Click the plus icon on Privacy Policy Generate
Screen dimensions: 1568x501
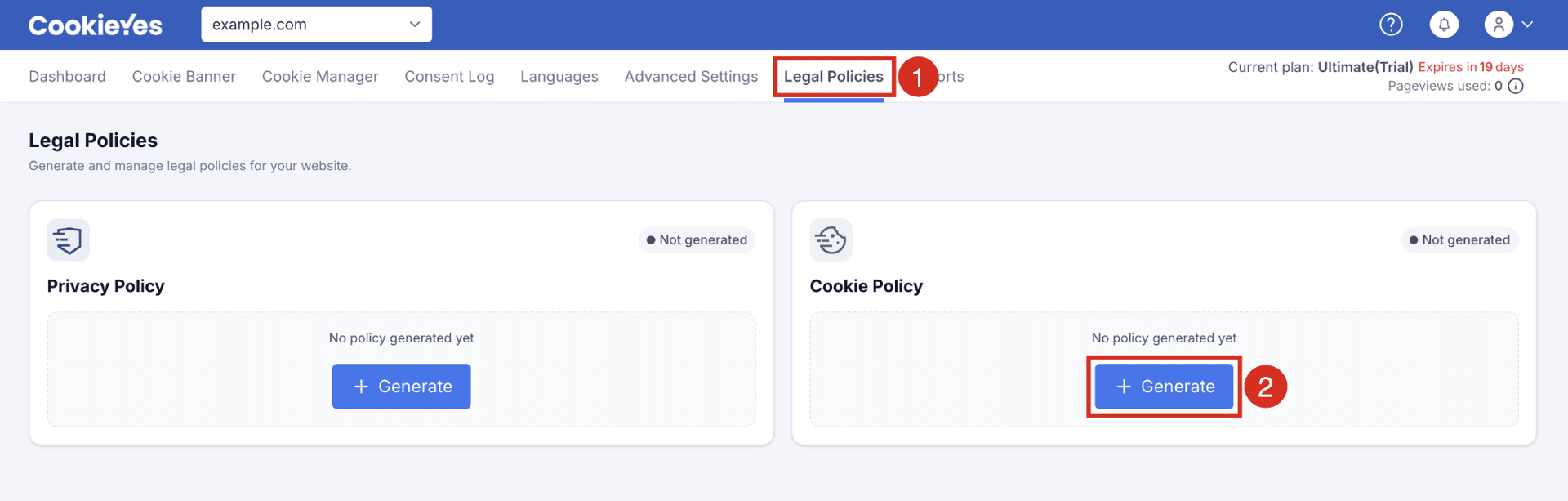(x=361, y=387)
